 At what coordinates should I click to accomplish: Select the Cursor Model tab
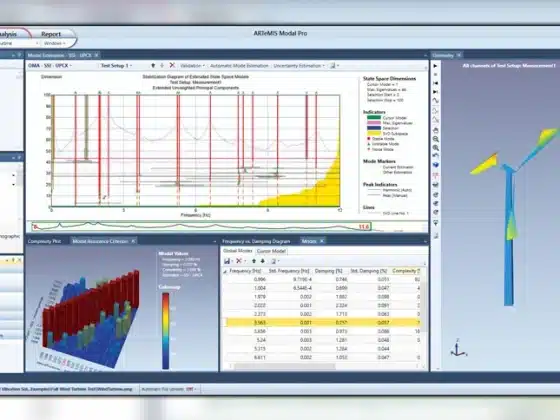pyautogui.click(x=271, y=251)
